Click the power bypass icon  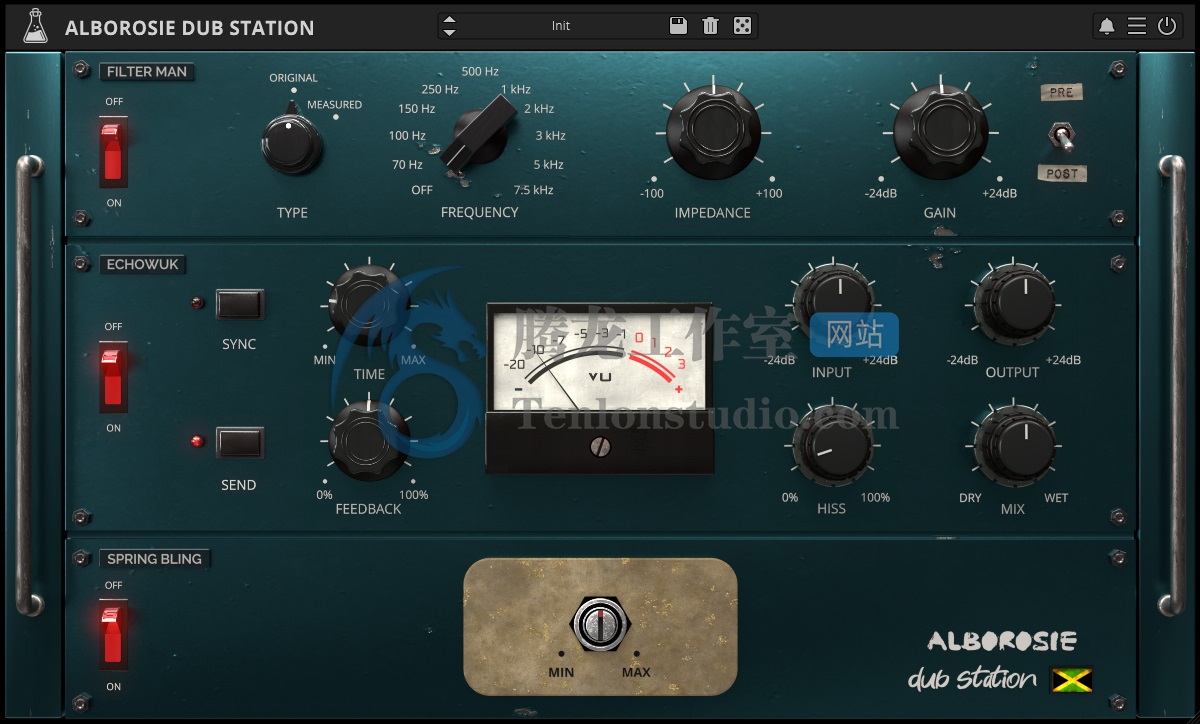(1167, 26)
